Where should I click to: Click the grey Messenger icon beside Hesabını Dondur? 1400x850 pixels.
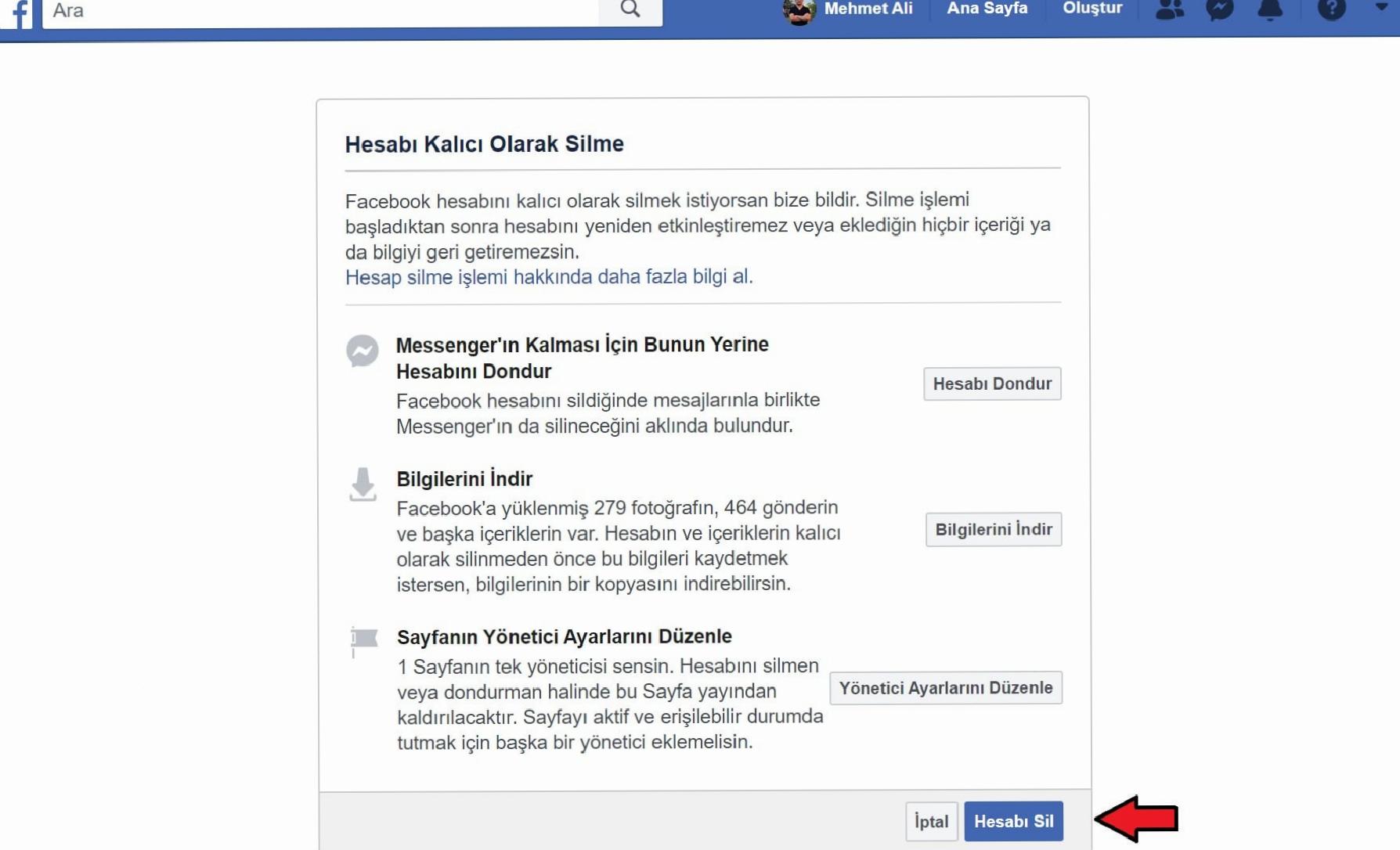[x=363, y=351]
